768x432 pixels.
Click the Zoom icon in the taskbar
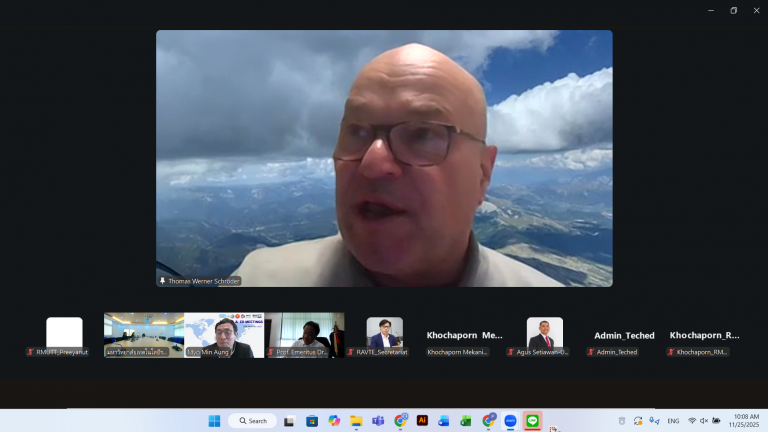(510, 421)
